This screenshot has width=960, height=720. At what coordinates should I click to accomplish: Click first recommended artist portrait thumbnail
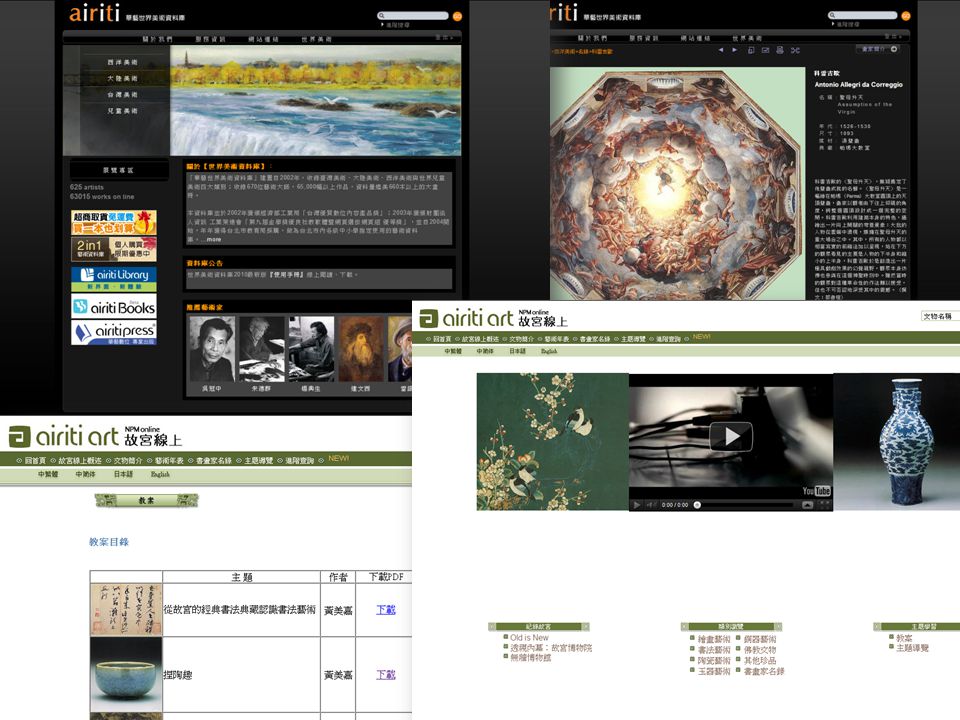pyautogui.click(x=211, y=349)
